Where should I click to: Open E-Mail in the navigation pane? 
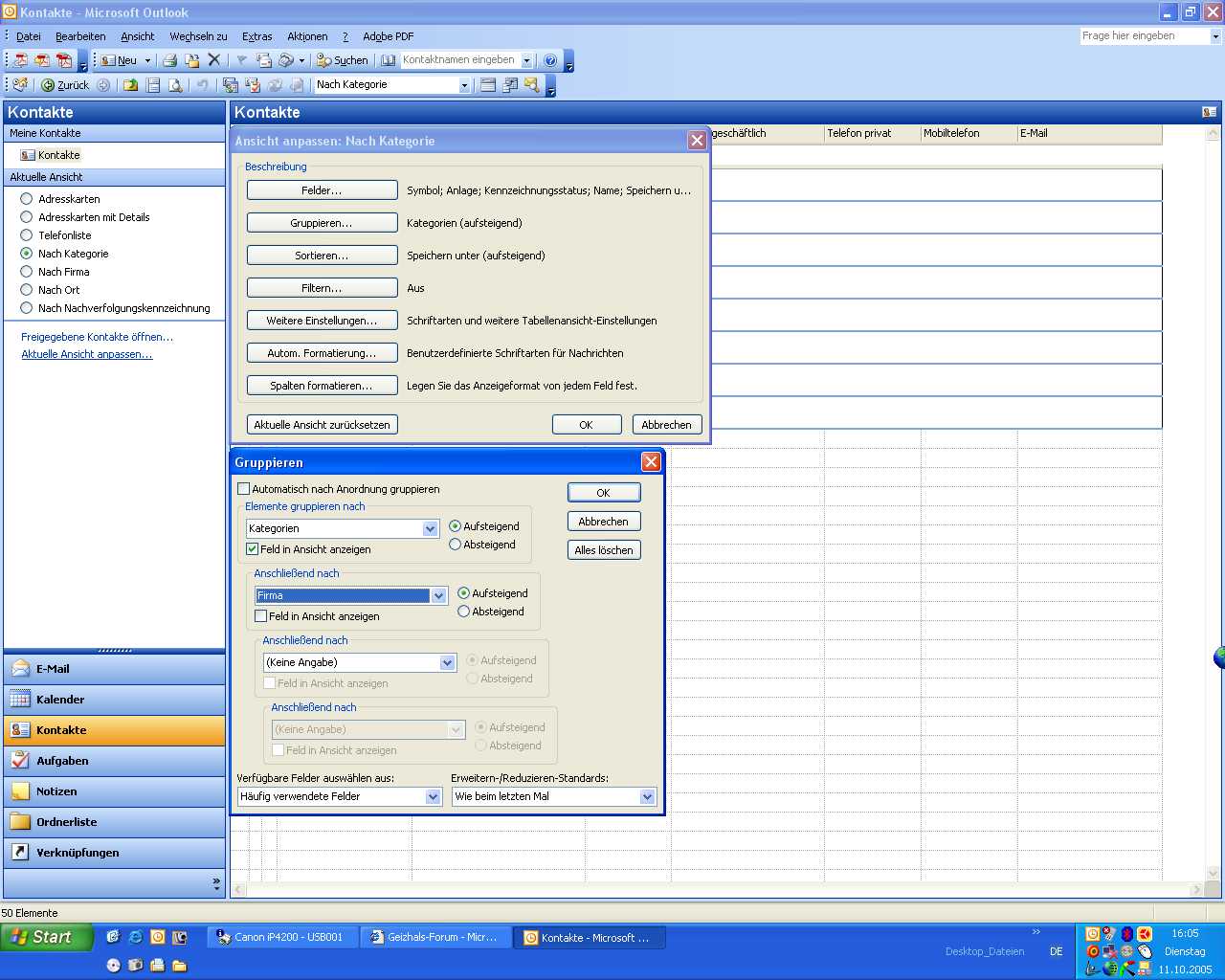tap(115, 669)
